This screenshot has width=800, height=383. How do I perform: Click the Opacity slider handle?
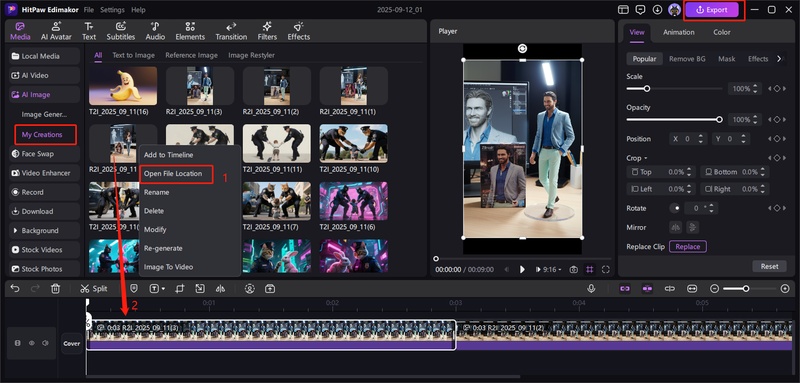click(719, 119)
